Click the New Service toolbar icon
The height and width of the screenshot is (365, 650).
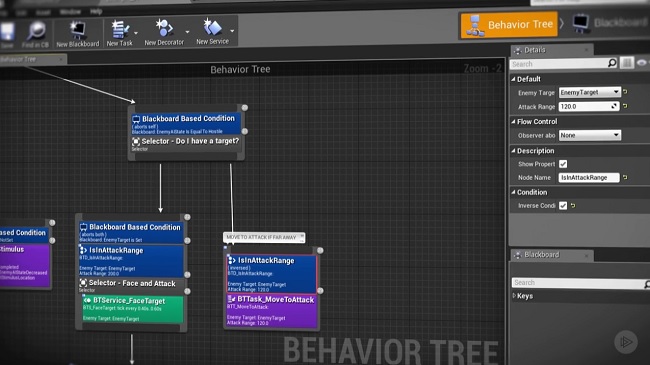pos(212,27)
